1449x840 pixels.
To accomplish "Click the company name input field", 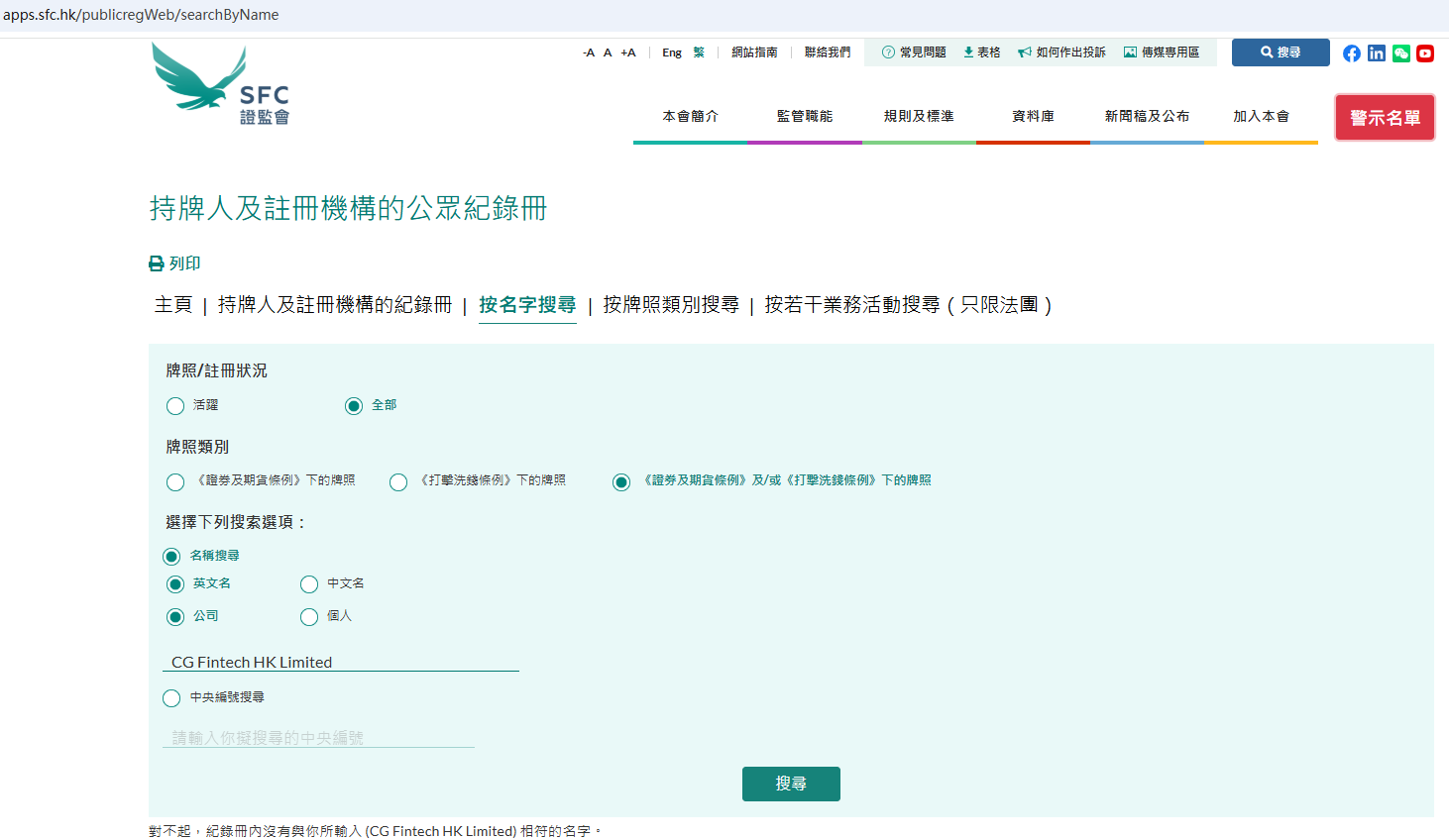I will [340, 662].
